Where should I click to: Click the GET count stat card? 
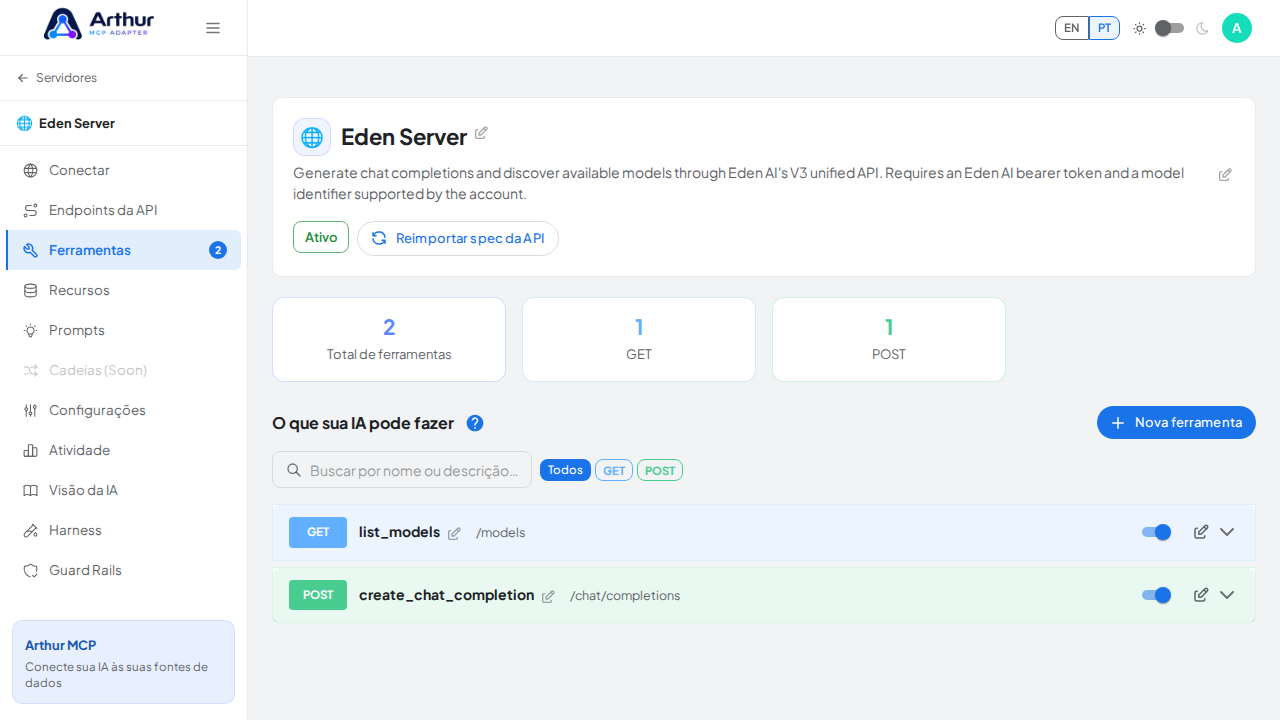pos(639,339)
